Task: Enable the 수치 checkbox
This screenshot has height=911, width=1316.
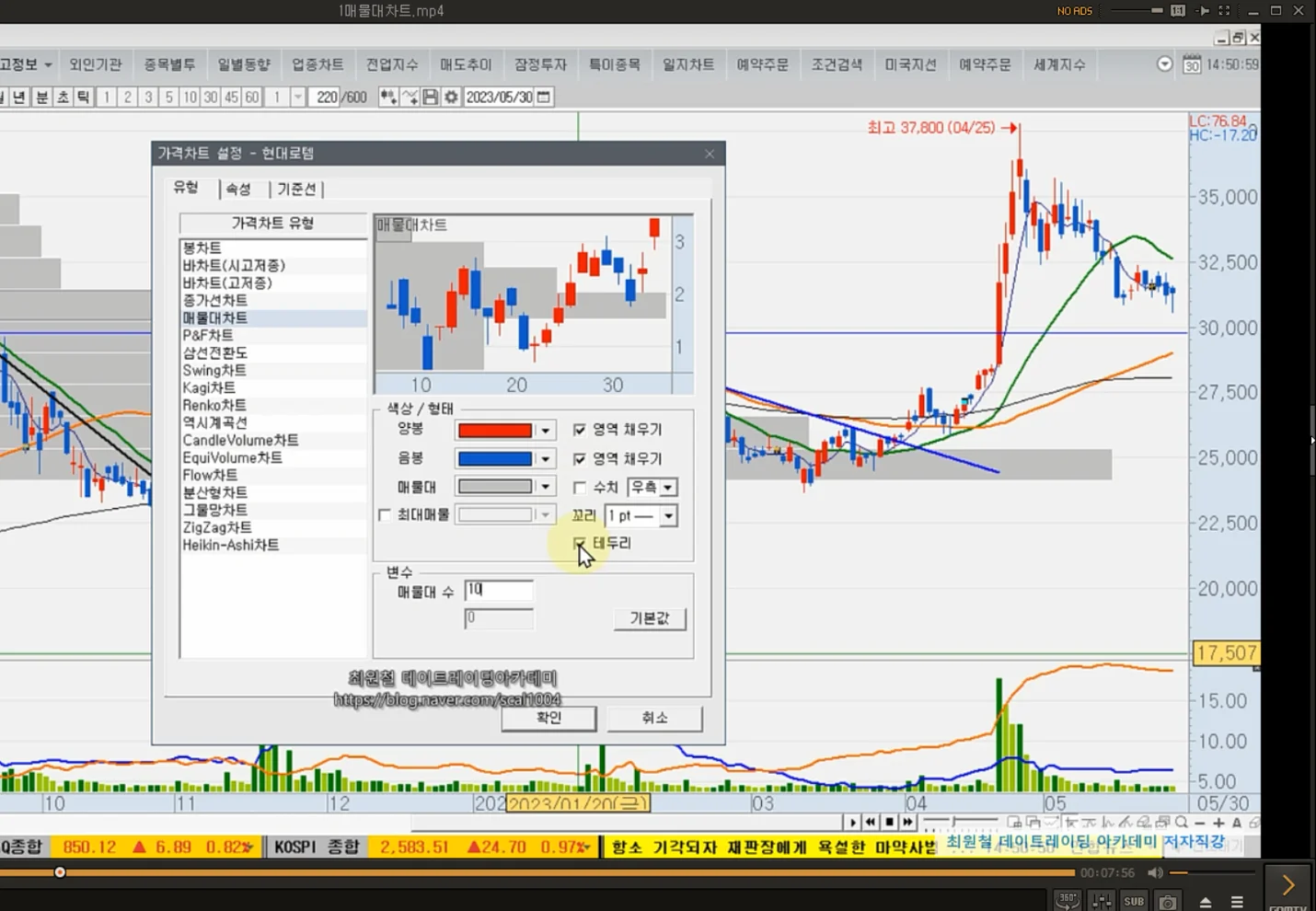Action: coord(580,487)
